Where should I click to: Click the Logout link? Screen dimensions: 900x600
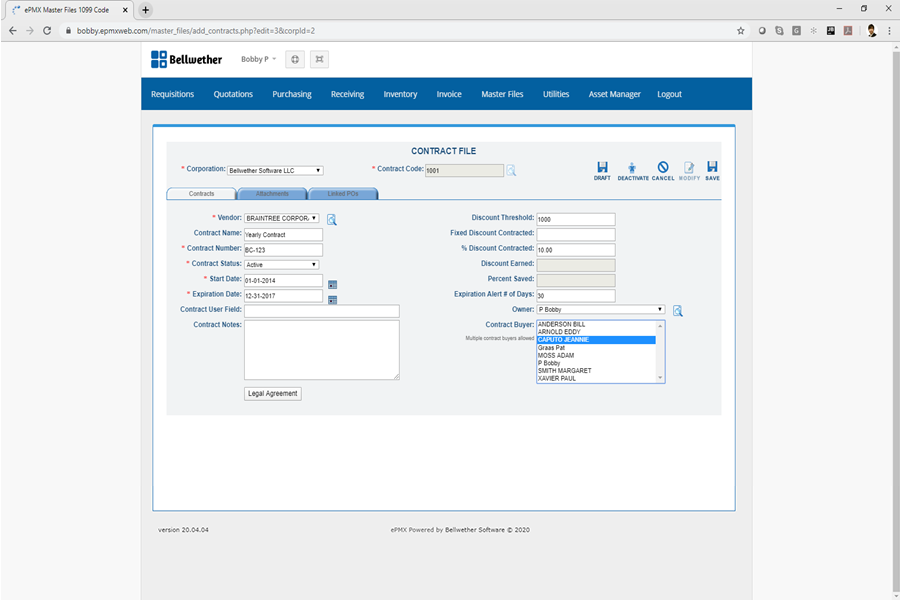(x=669, y=94)
